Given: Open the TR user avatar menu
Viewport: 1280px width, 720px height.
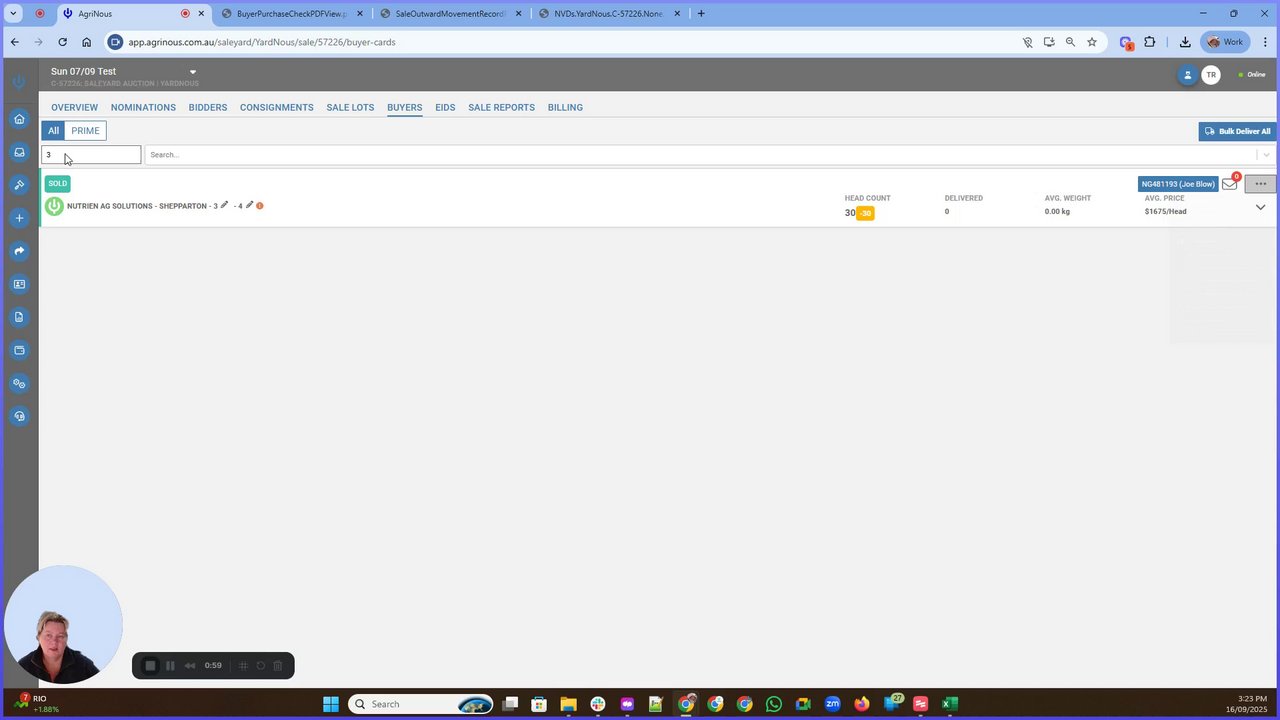Looking at the screenshot, I should coord(1211,75).
